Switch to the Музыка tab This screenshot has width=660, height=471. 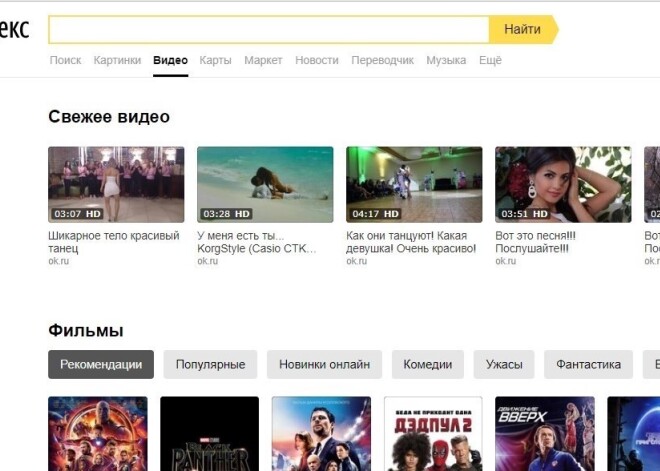click(446, 60)
